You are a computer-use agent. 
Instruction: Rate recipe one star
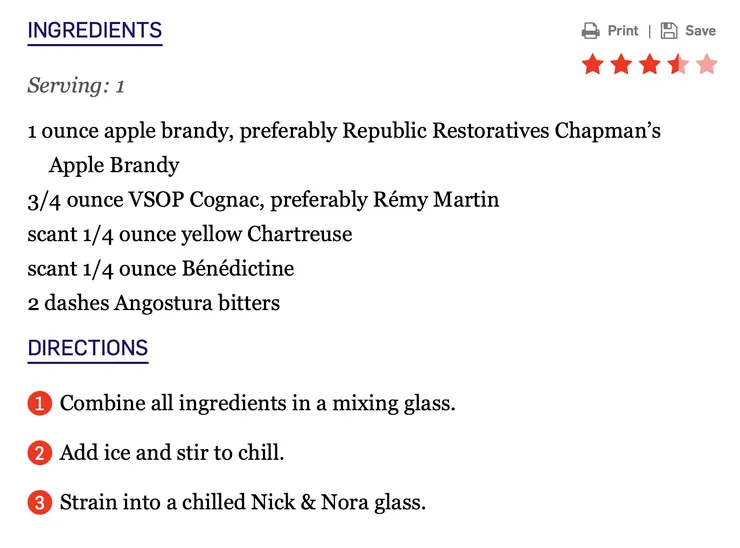pyautogui.click(x=592, y=65)
